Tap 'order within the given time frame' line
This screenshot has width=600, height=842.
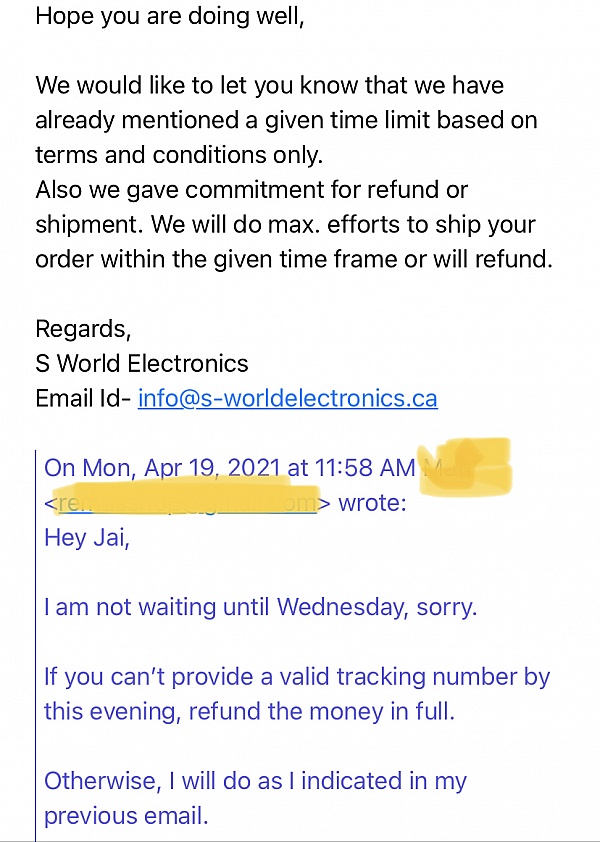click(294, 260)
